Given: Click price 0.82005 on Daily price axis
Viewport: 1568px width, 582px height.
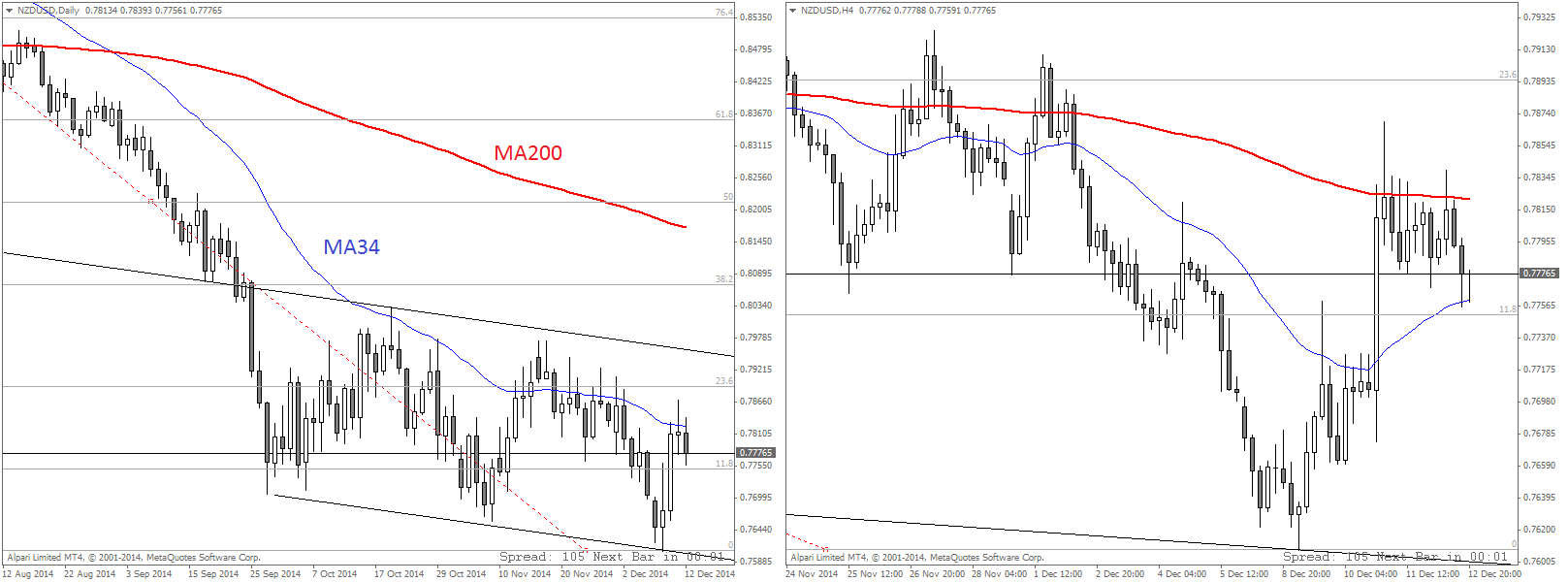Looking at the screenshot, I should coord(756,210).
